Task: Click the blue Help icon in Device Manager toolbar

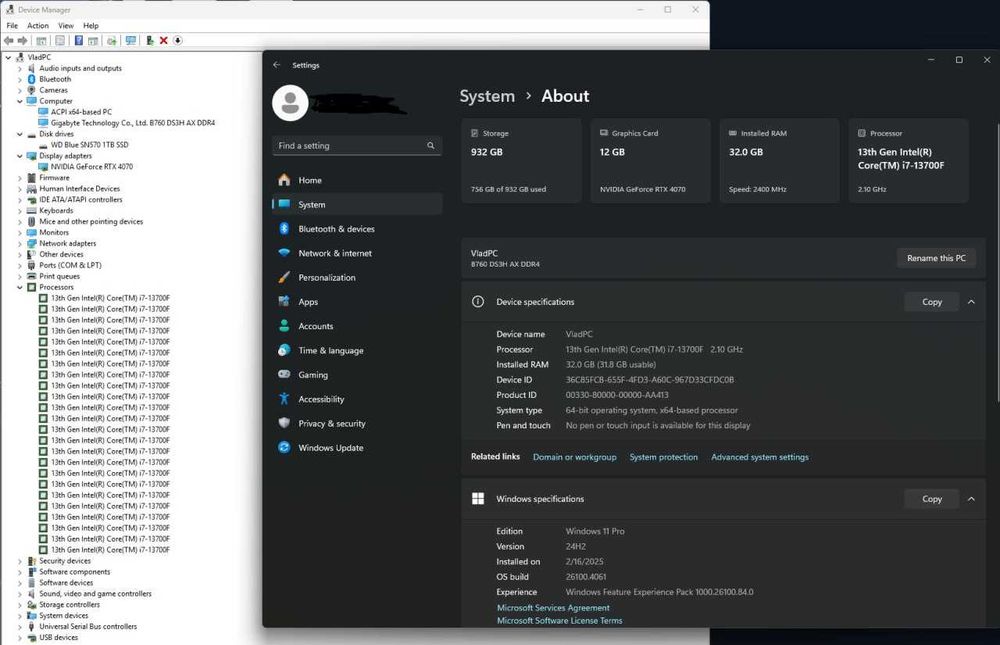Action: pyautogui.click(x=78, y=40)
